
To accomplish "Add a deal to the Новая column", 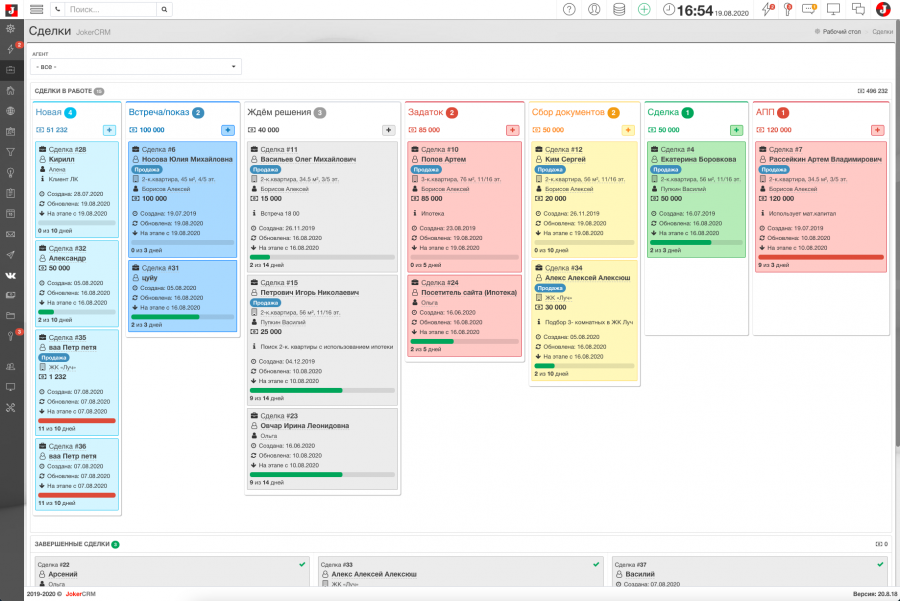I will (x=109, y=130).
